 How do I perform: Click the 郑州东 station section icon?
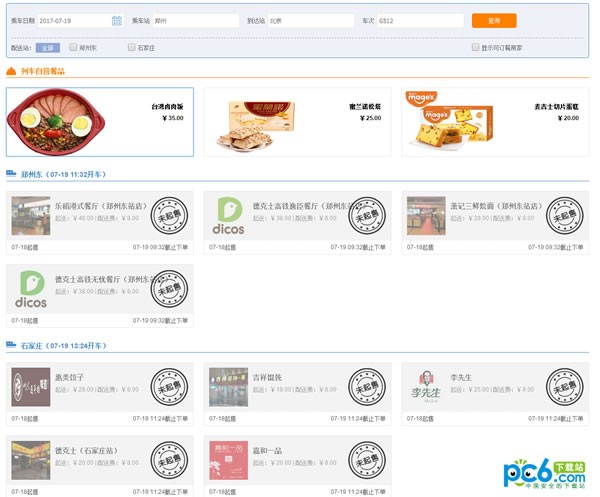coord(11,174)
